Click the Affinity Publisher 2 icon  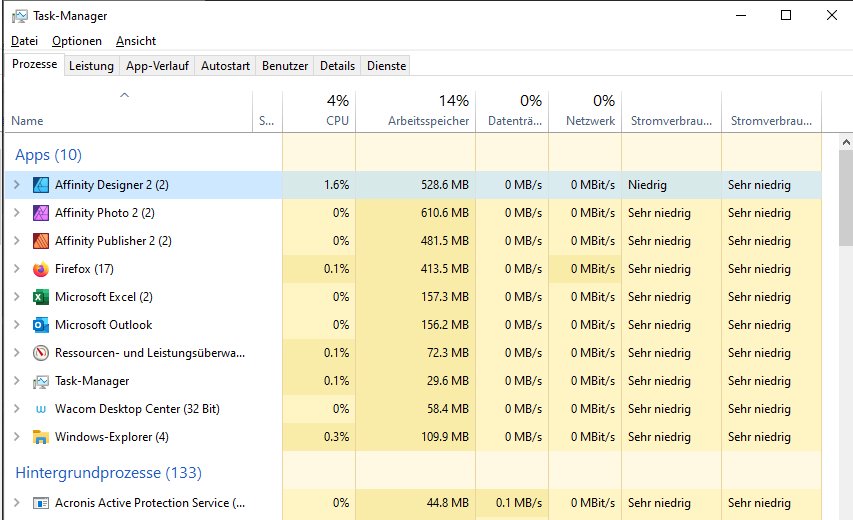[41, 241]
